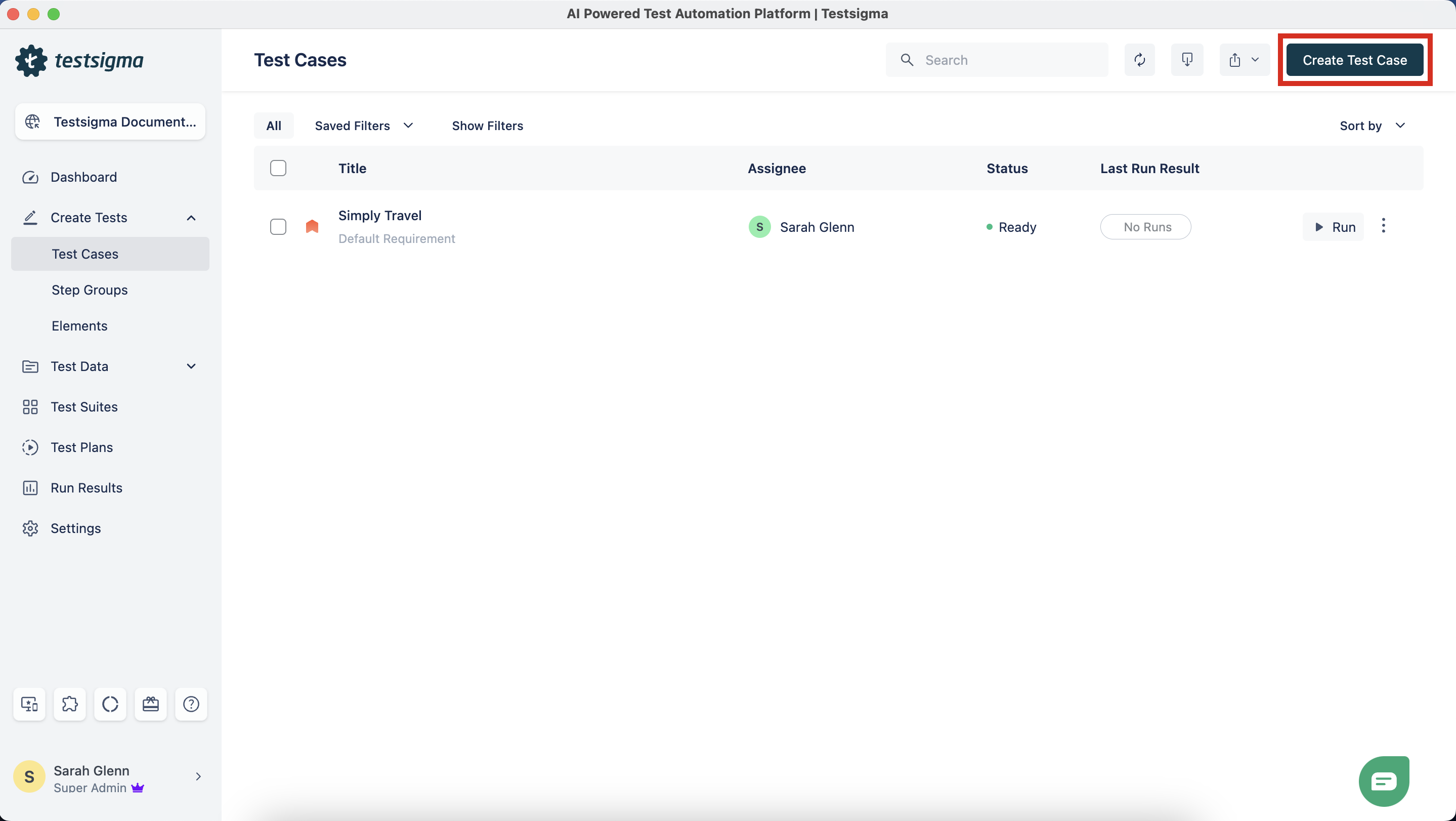This screenshot has width=1456, height=821.
Task: Open the addons puzzle piece icon
Action: pos(69,704)
